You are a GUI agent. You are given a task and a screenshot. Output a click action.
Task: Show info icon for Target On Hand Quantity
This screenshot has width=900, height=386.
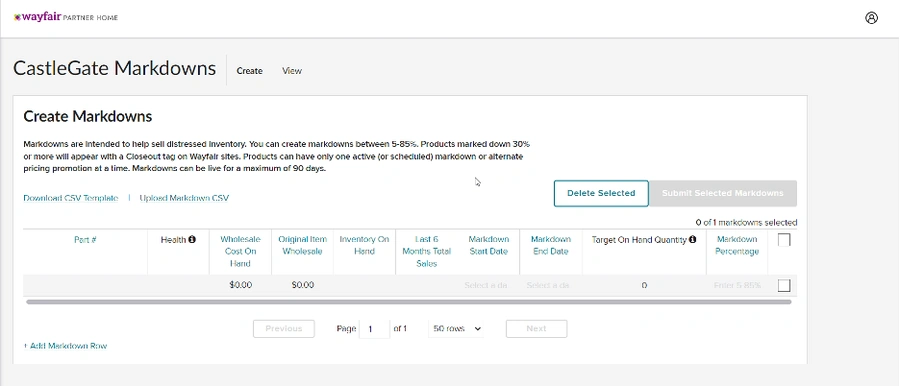(x=693, y=240)
